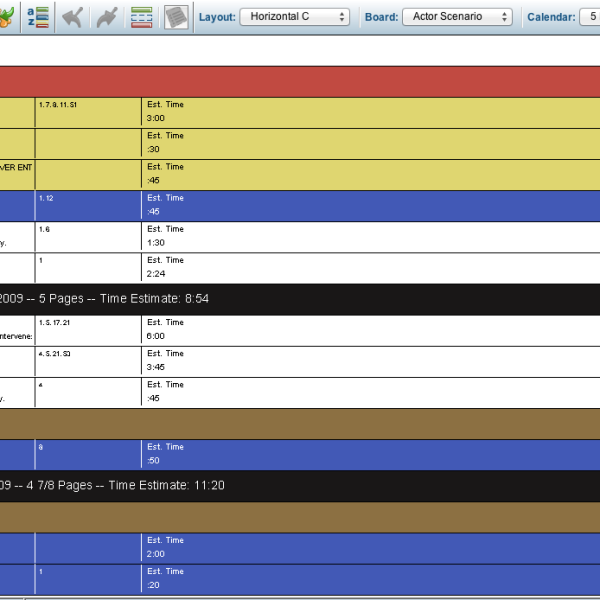The image size is (600, 600).
Task: Click the undo arrow in the toolbar
Action: [72, 17]
